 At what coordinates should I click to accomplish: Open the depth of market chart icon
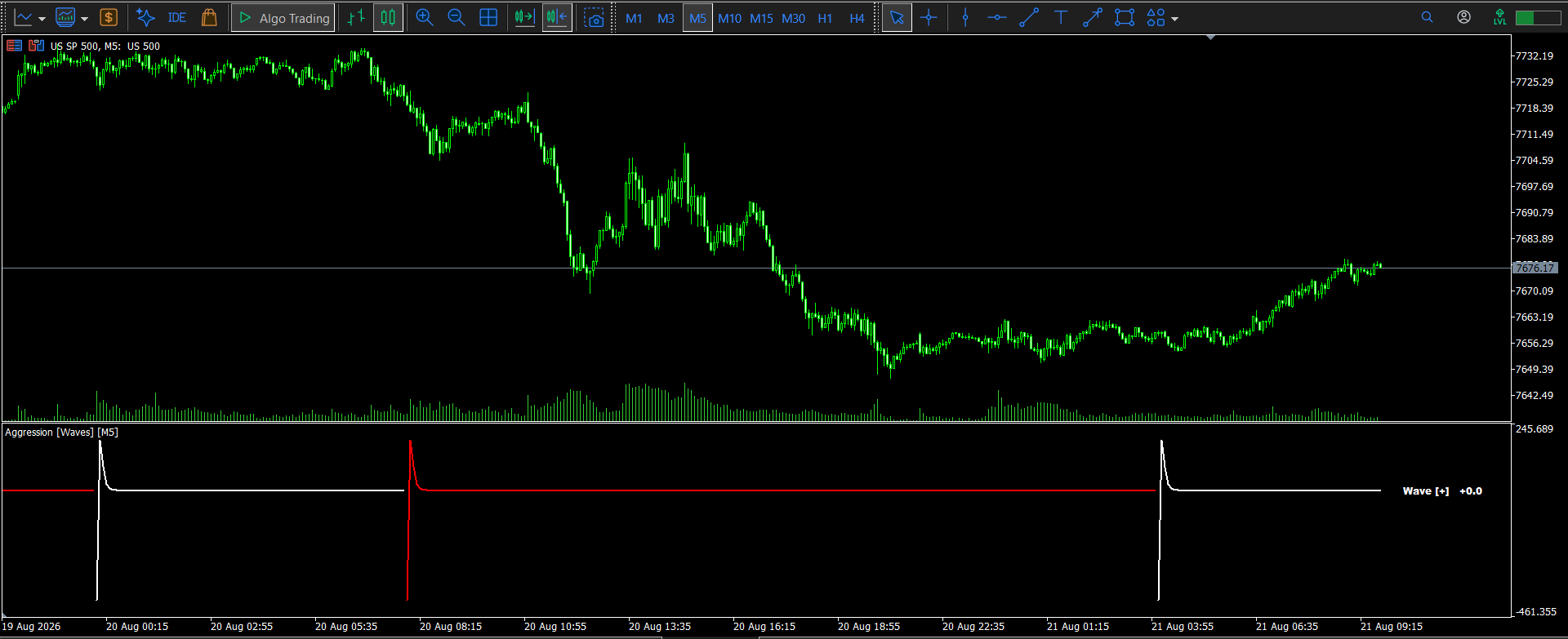click(36, 46)
